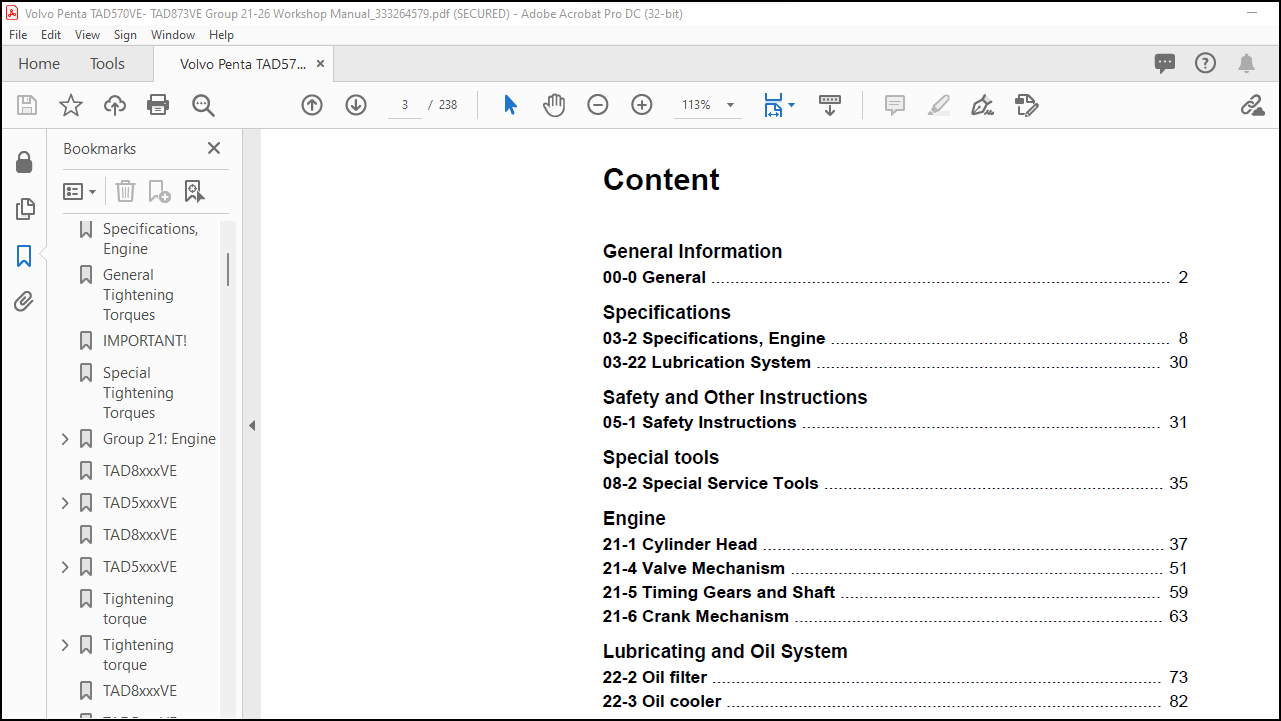Toggle the Bookmarks sidebar icon
This screenshot has width=1281, height=721.
[x=25, y=256]
